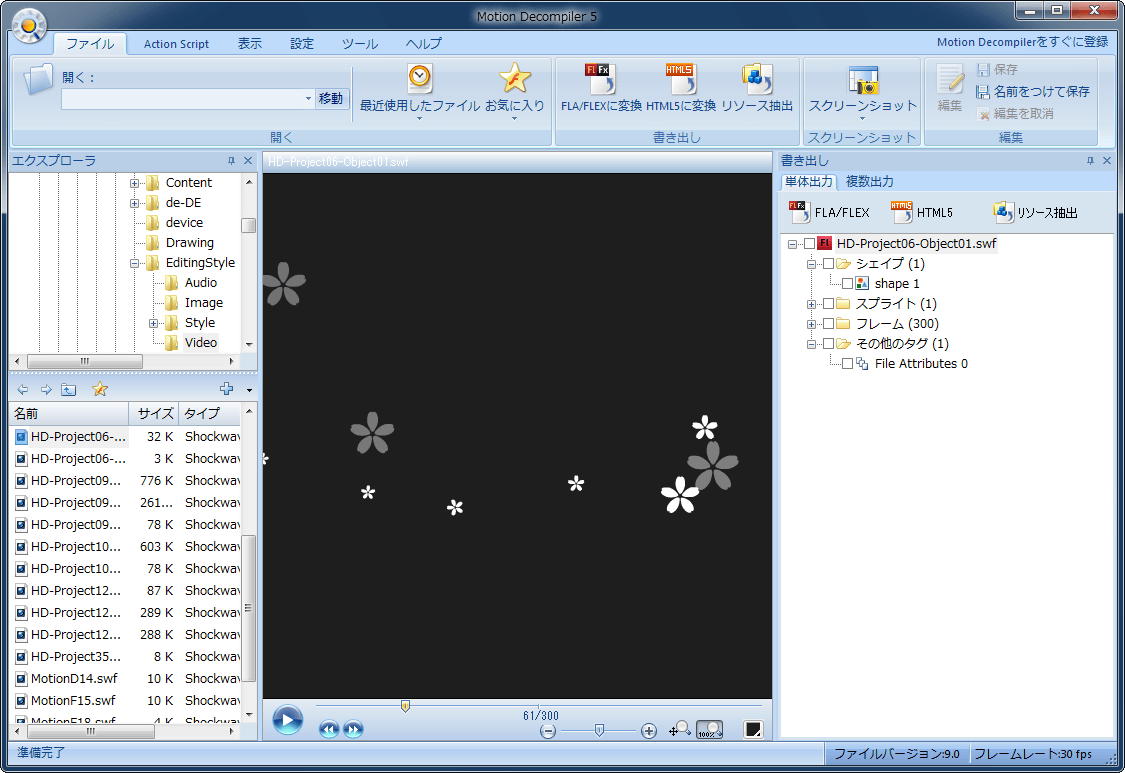Reset zoom to 100%

[710, 729]
